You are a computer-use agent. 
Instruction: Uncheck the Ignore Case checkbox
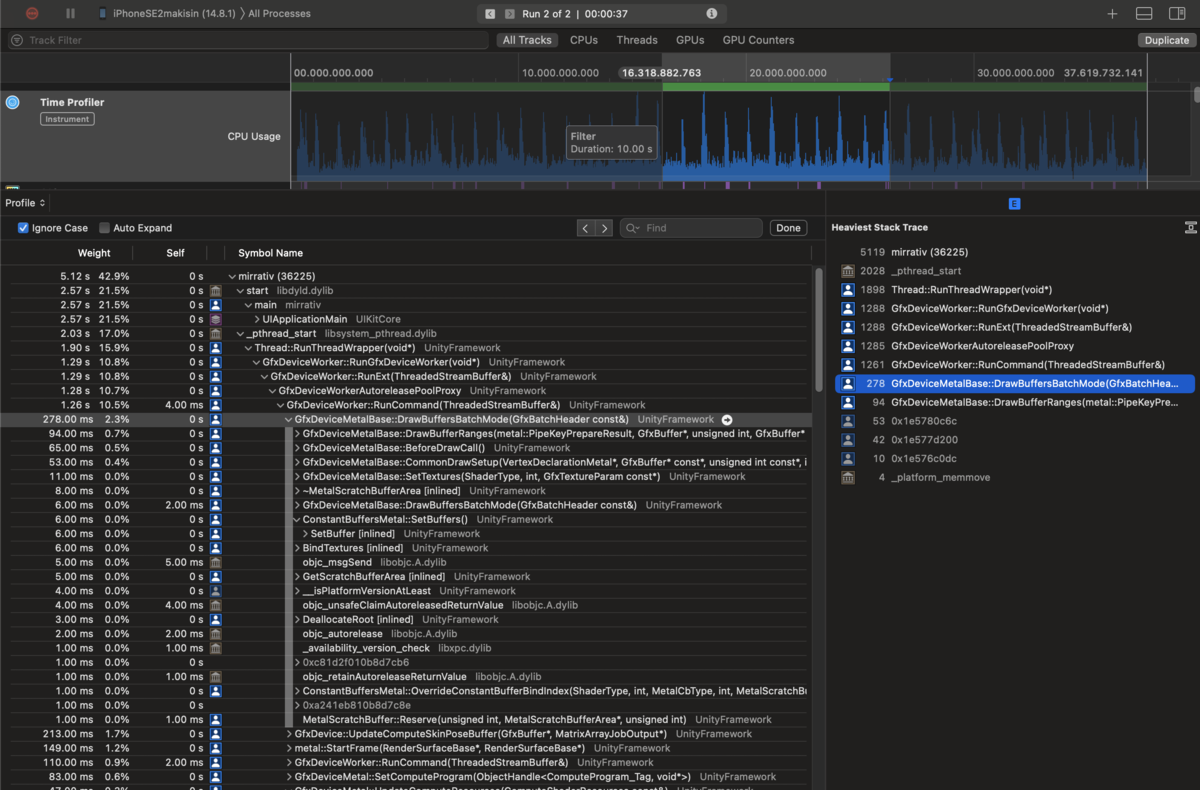click(23, 228)
